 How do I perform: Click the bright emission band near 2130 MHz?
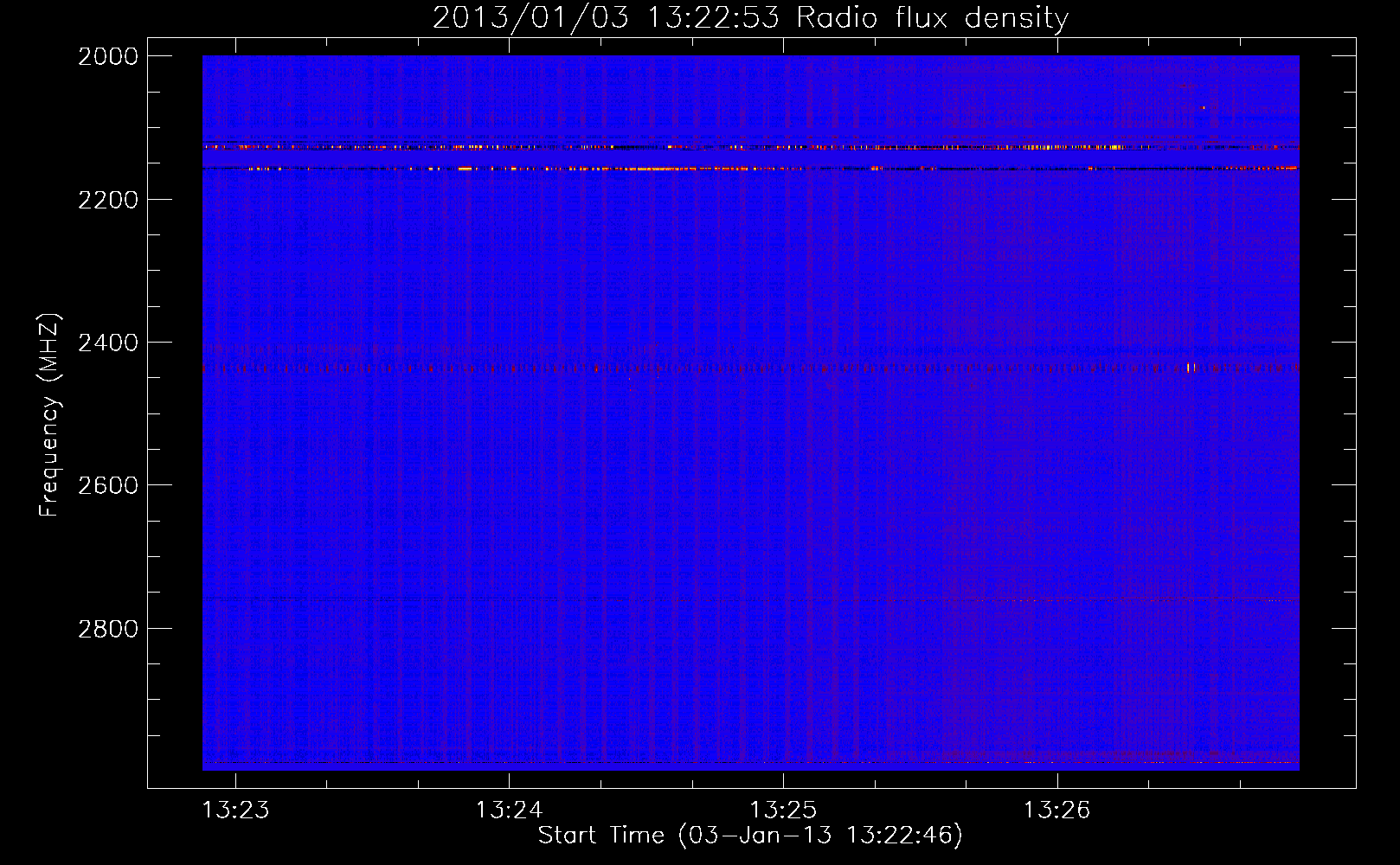tap(750, 147)
